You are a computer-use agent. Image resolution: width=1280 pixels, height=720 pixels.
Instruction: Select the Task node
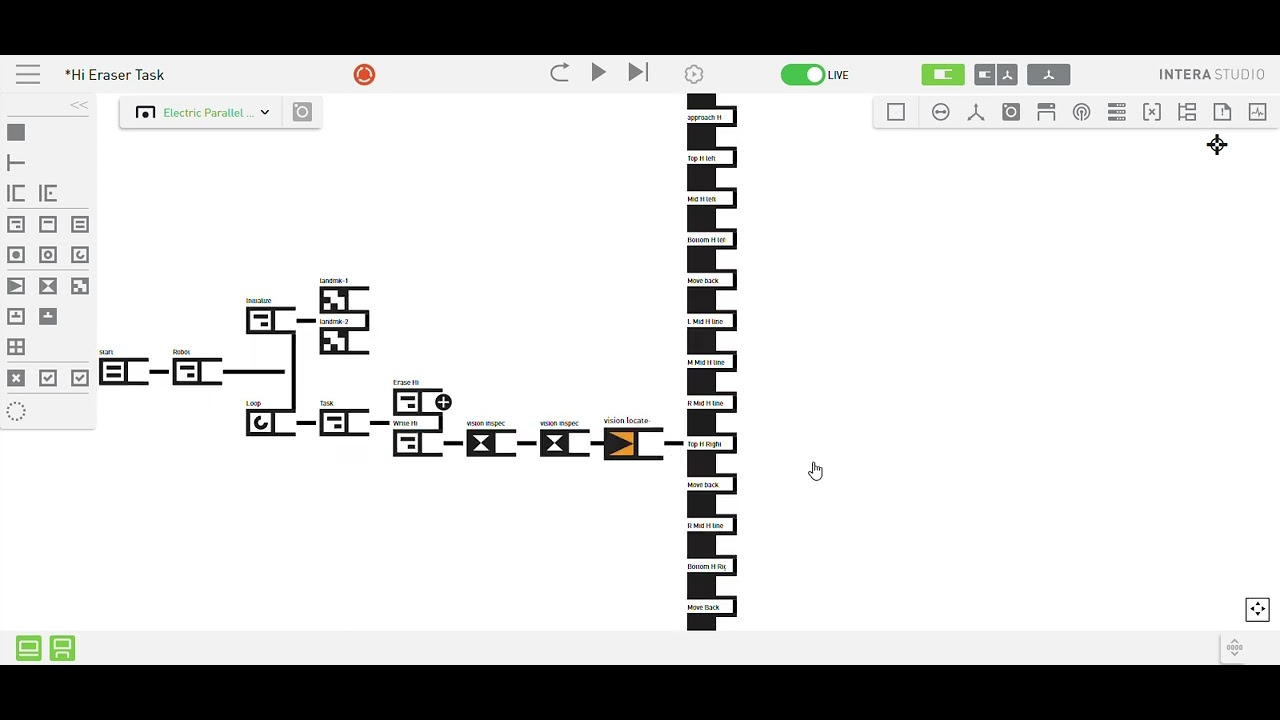pos(344,422)
